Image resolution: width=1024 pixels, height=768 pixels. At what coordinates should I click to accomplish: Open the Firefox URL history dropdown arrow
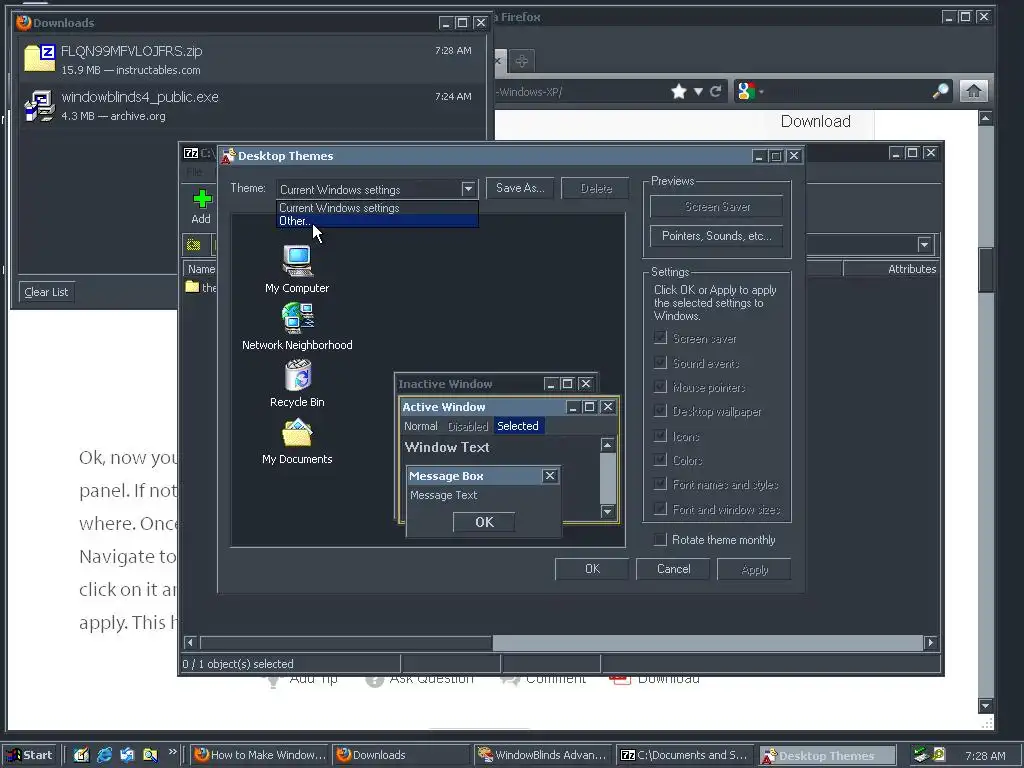698,91
